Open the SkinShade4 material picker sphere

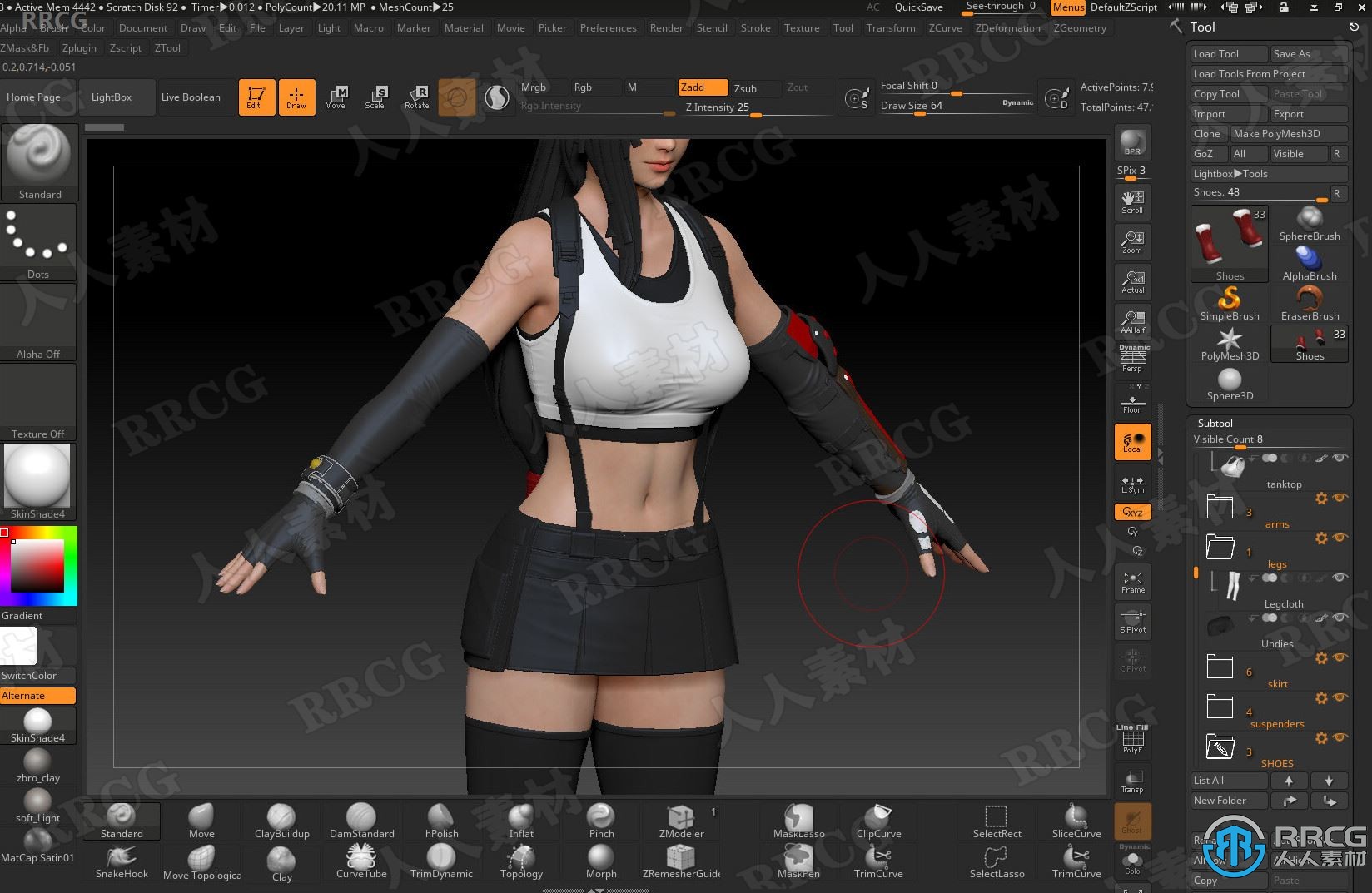click(38, 482)
